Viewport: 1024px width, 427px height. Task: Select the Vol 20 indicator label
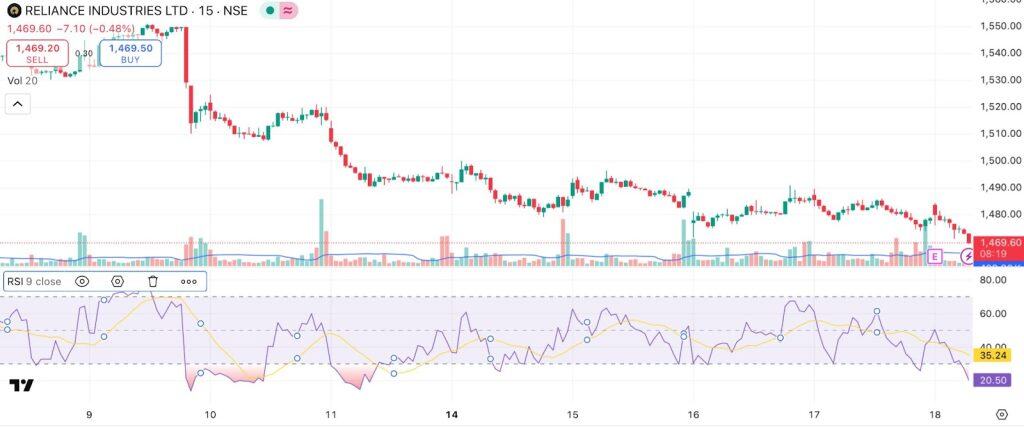tap(22, 80)
